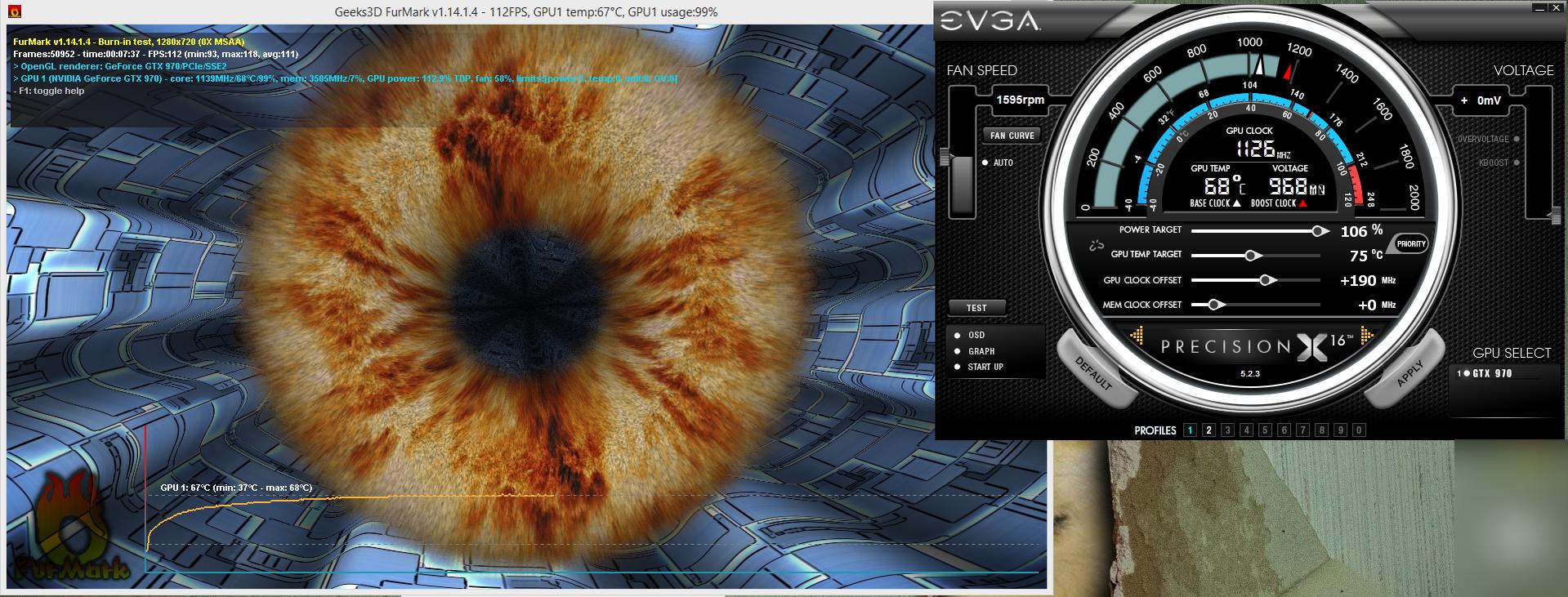Click the white base clock marker on gauge
This screenshot has height=597, width=1568.
click(1259, 67)
